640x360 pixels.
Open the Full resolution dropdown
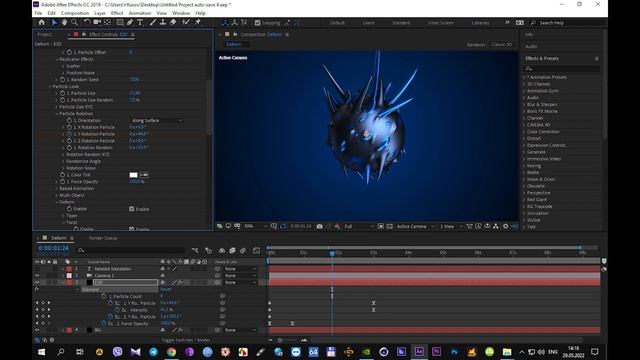pos(358,226)
